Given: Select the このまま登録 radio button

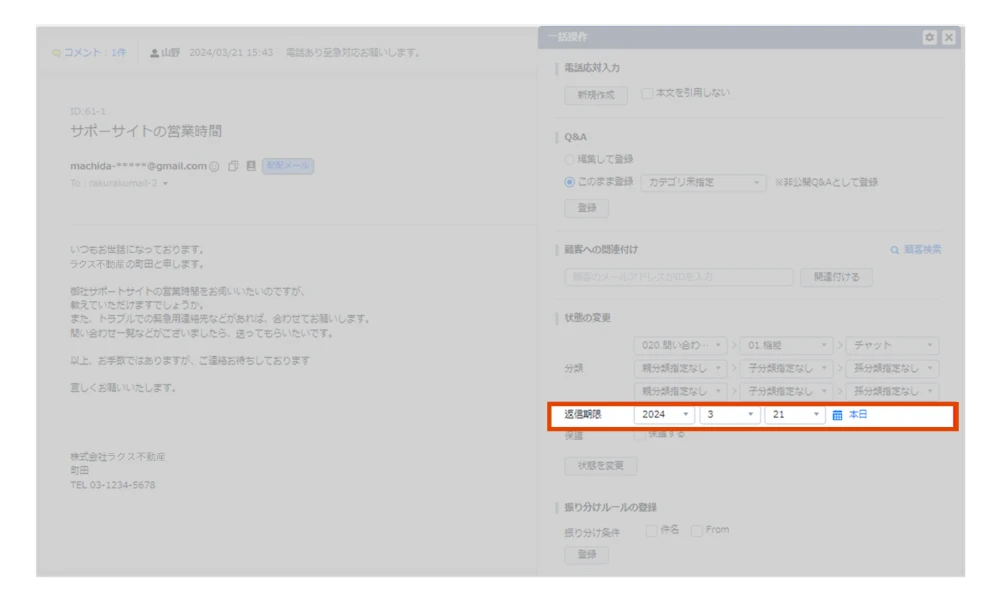Looking at the screenshot, I should 570,182.
